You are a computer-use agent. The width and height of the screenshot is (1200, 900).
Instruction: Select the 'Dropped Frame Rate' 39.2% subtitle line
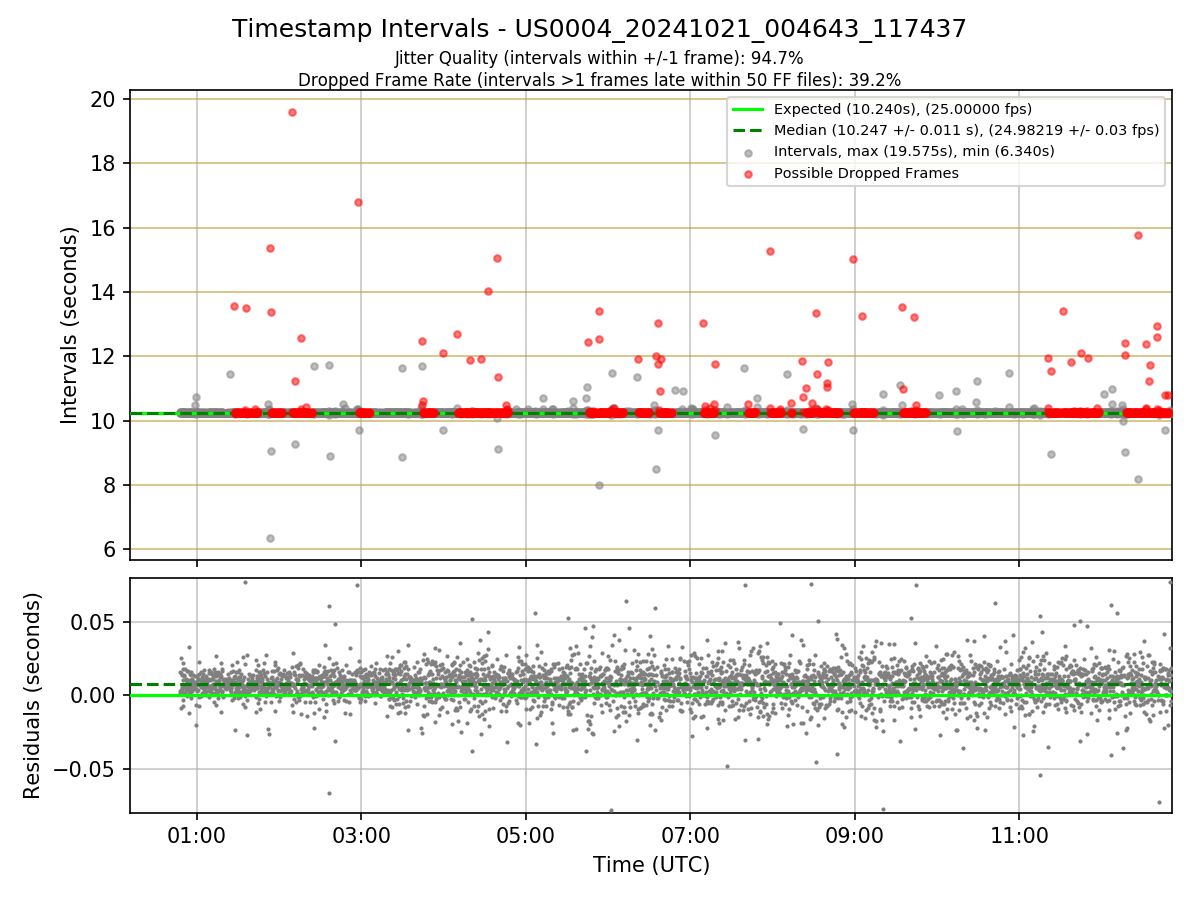[599, 80]
